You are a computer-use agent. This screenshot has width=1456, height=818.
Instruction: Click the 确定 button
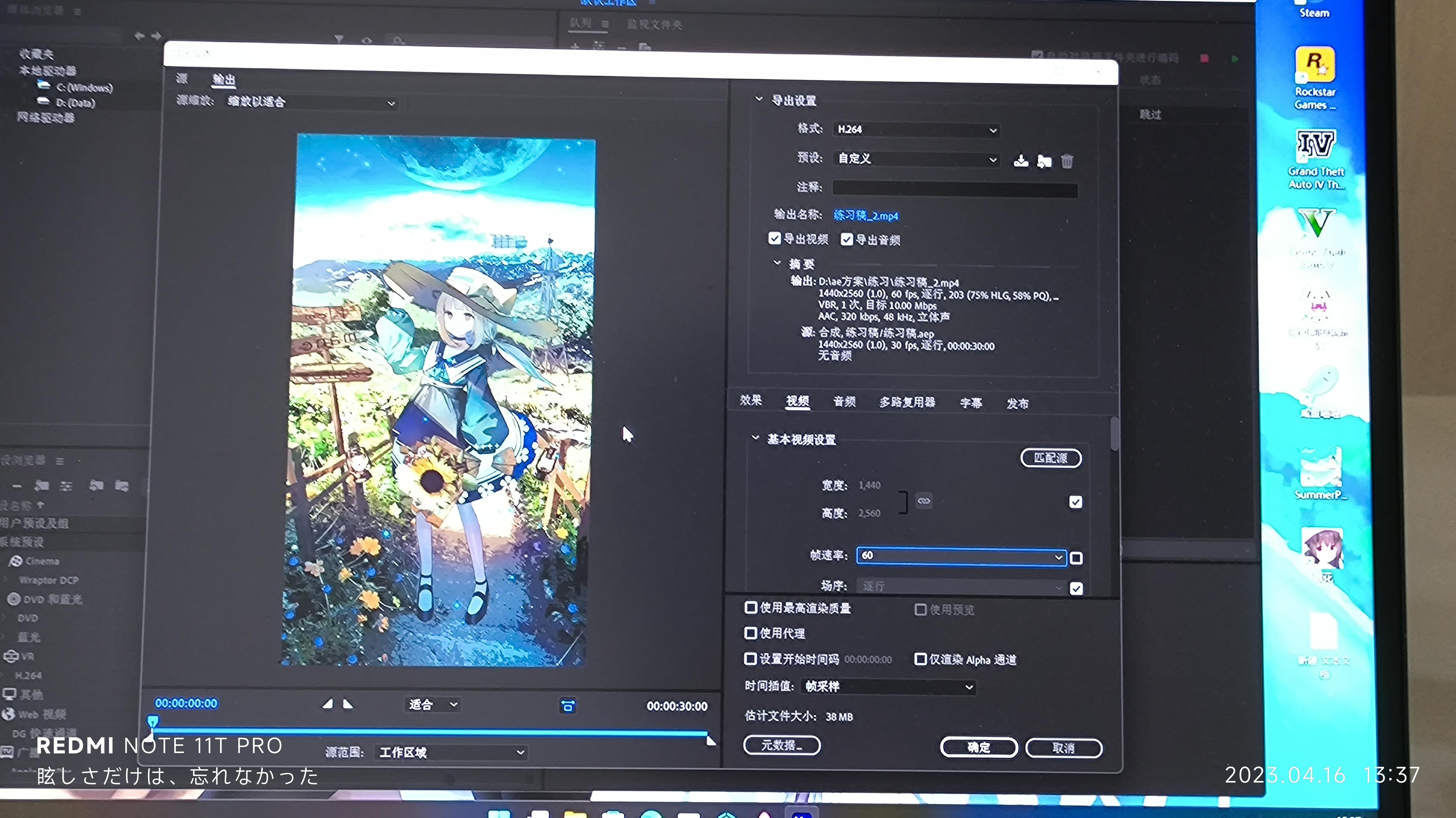click(x=979, y=747)
